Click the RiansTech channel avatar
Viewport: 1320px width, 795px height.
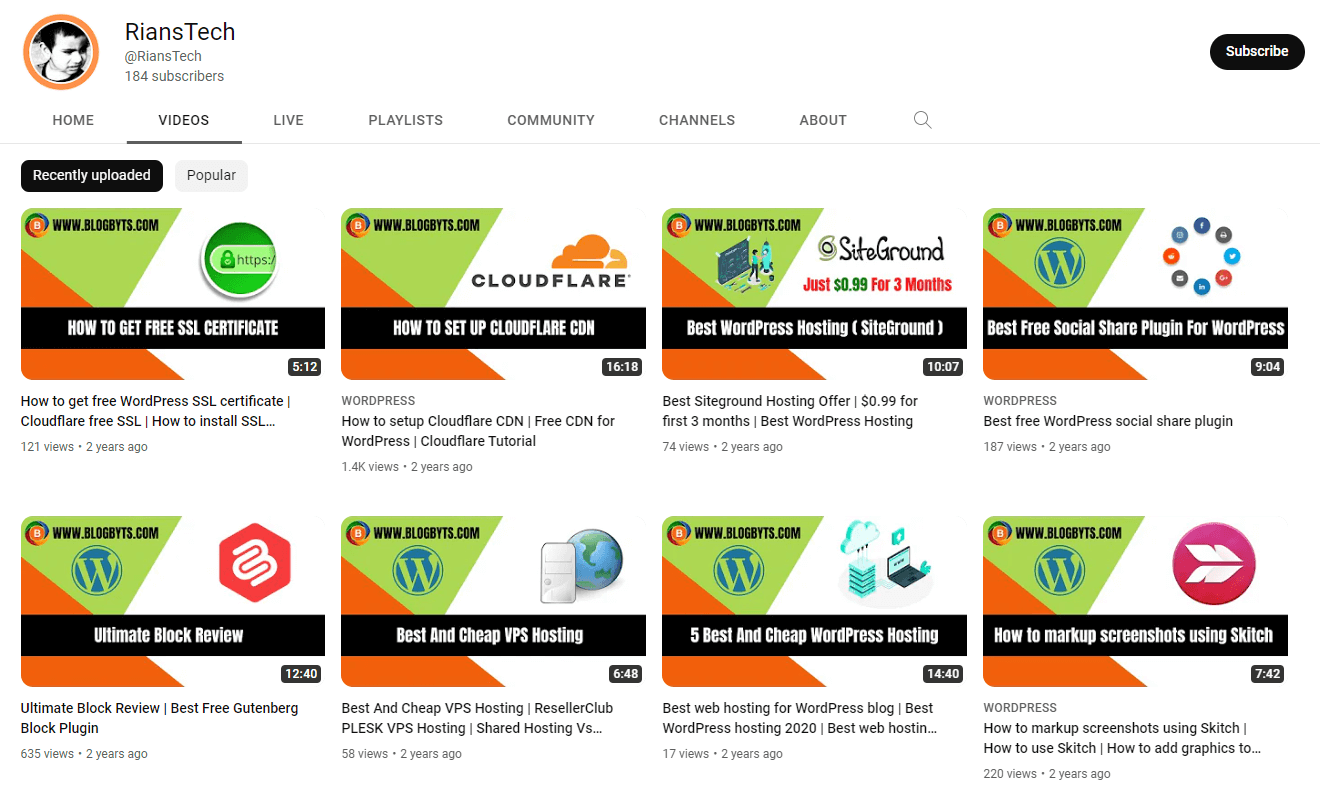click(x=61, y=52)
